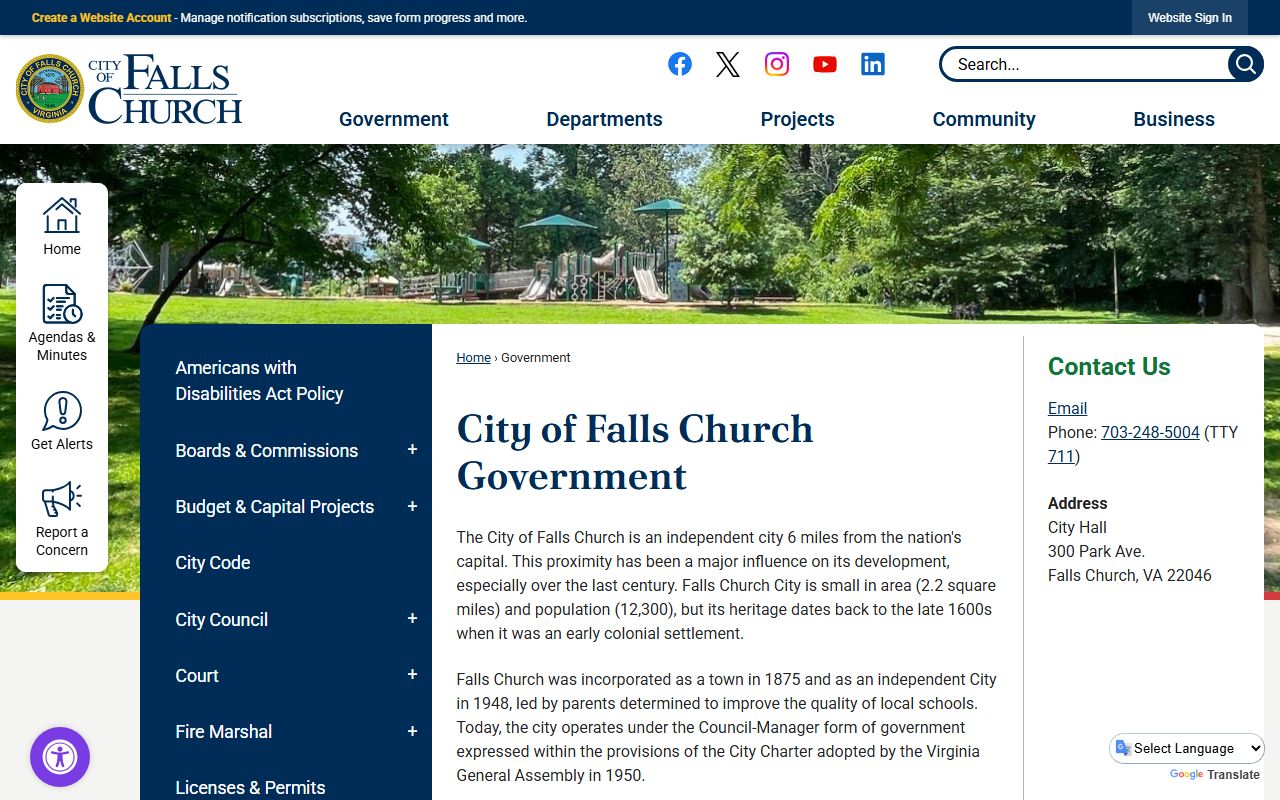Expand the Fire Marshal submenu
The width and height of the screenshot is (1280, 800).
pos(412,732)
